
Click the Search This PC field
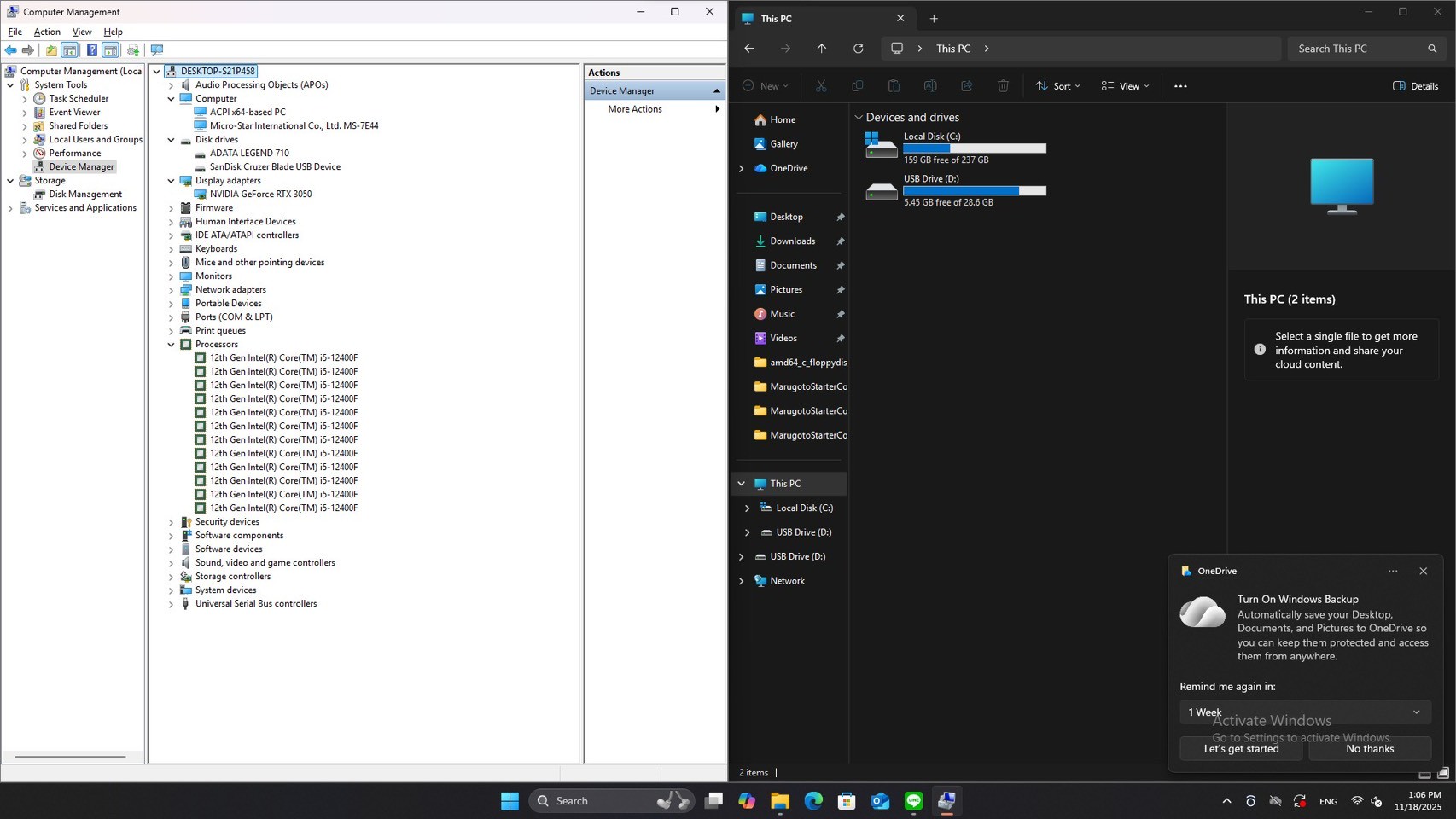click(1357, 49)
